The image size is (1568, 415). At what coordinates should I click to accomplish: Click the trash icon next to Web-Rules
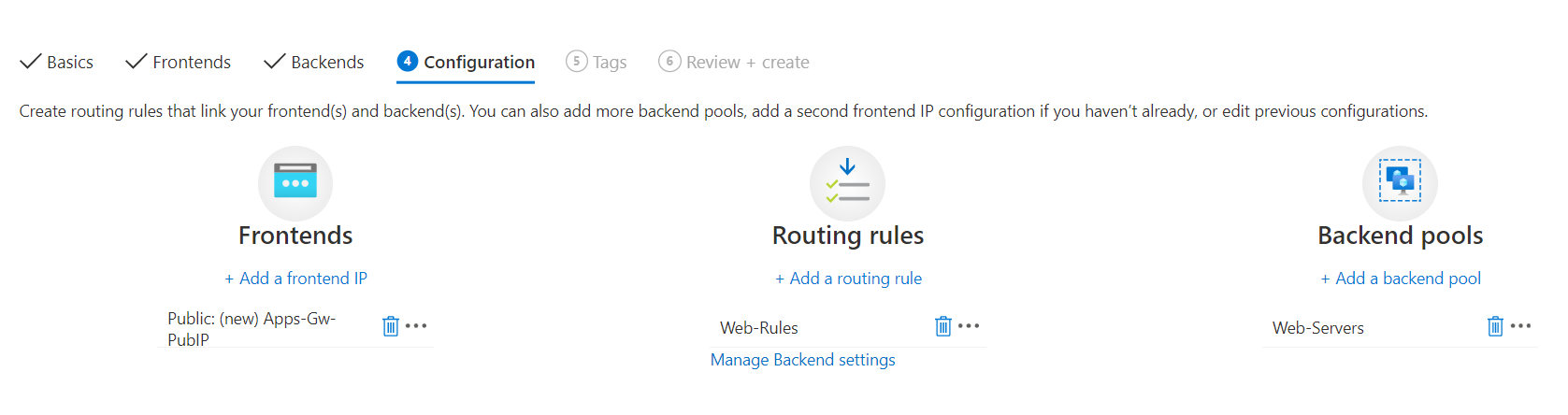(943, 326)
